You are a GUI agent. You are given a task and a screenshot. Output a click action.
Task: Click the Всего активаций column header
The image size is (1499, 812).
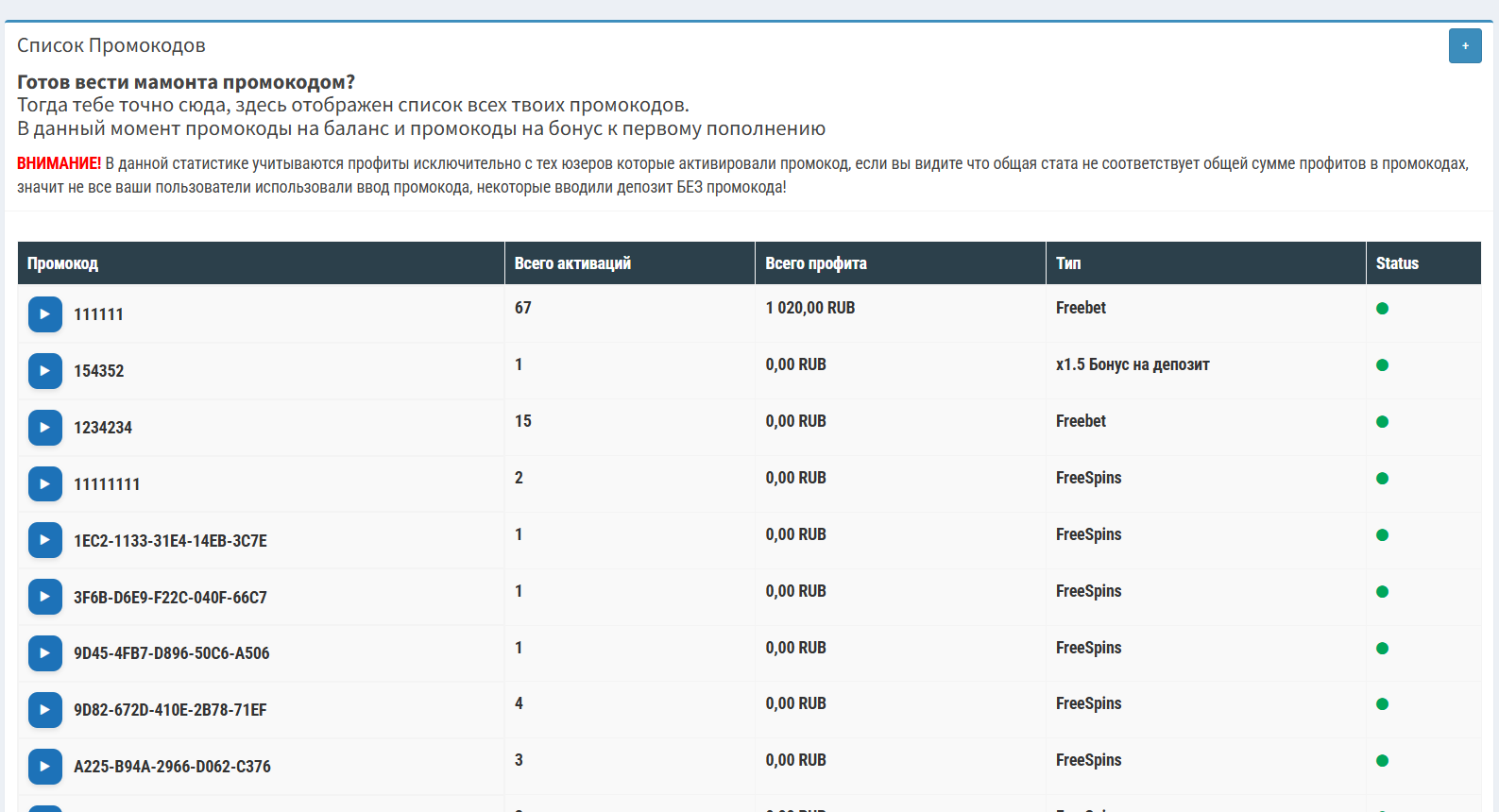pos(572,263)
